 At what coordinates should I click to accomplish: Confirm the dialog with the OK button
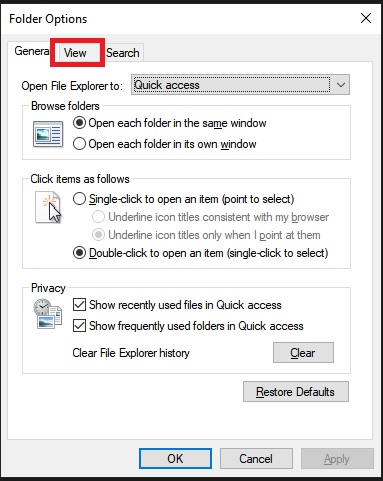175,459
